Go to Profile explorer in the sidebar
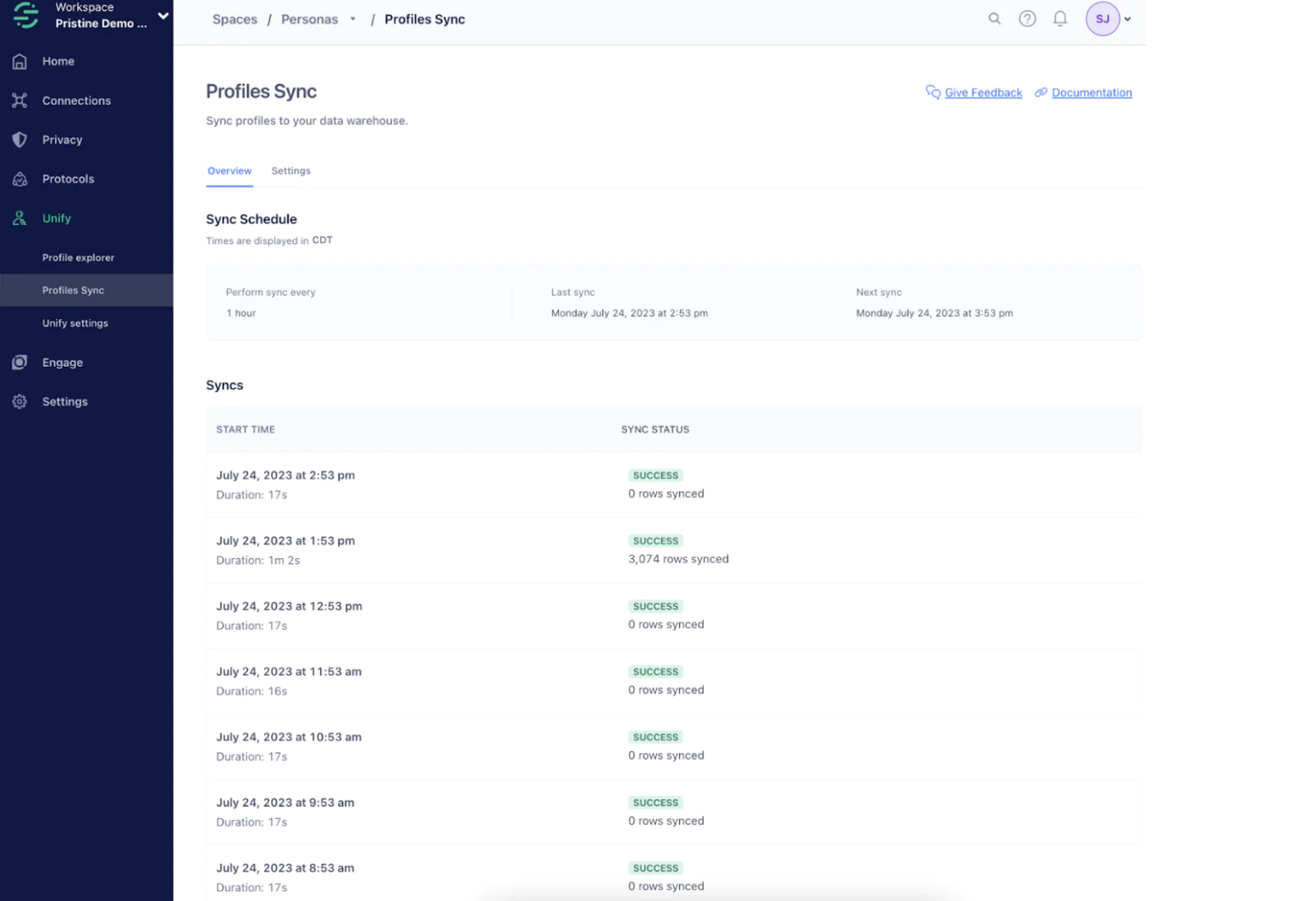The height and width of the screenshot is (901, 1316). tap(78, 257)
